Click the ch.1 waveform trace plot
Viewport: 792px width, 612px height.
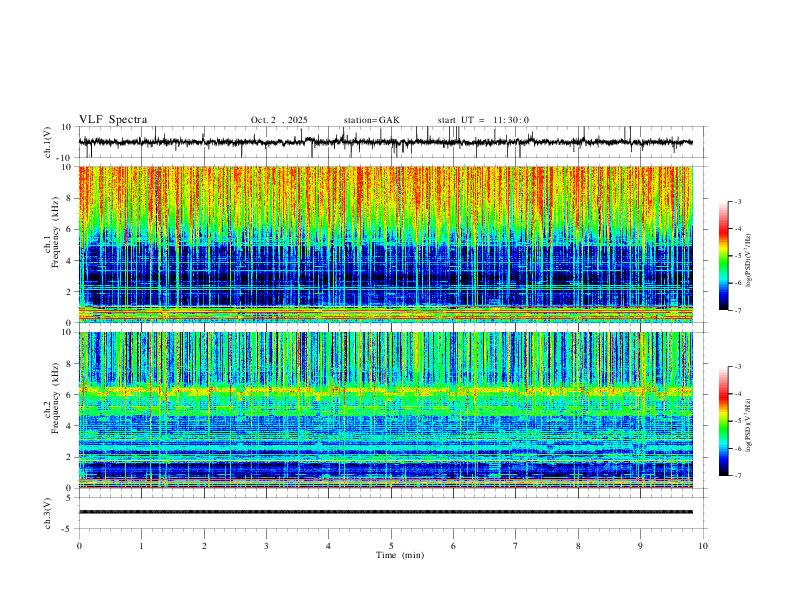click(385, 142)
